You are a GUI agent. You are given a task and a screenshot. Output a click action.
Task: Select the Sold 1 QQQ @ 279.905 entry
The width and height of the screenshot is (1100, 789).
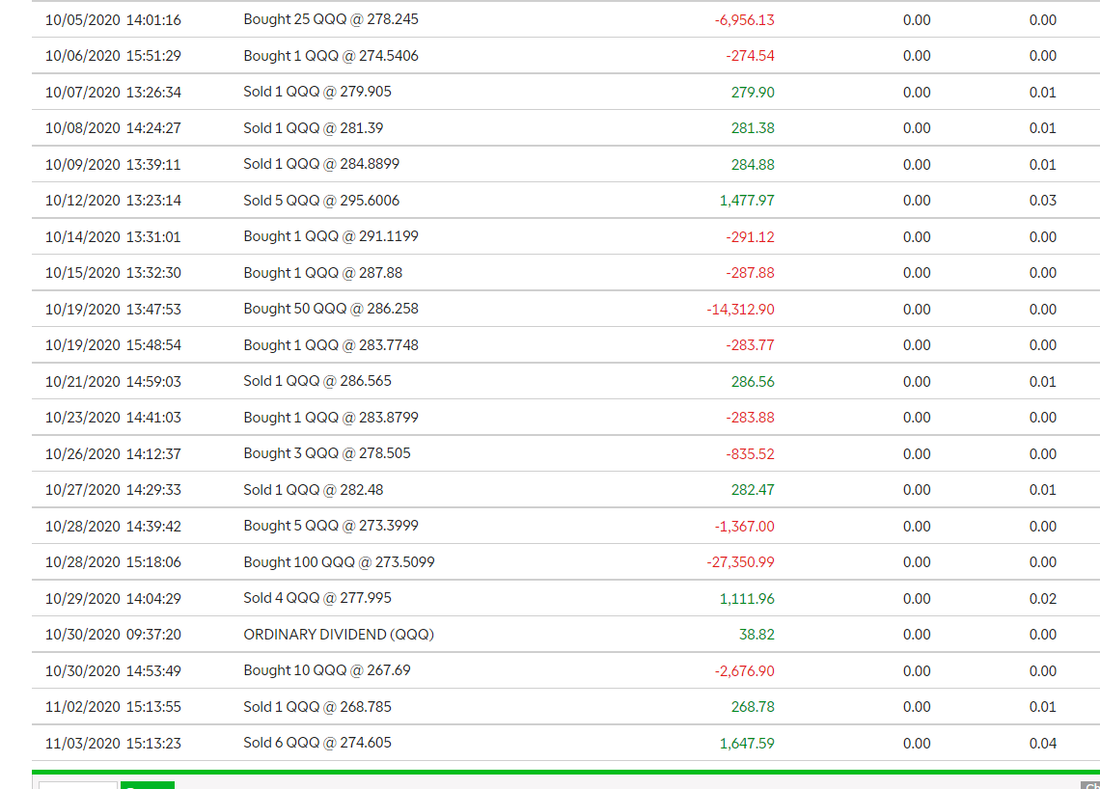tap(320, 91)
